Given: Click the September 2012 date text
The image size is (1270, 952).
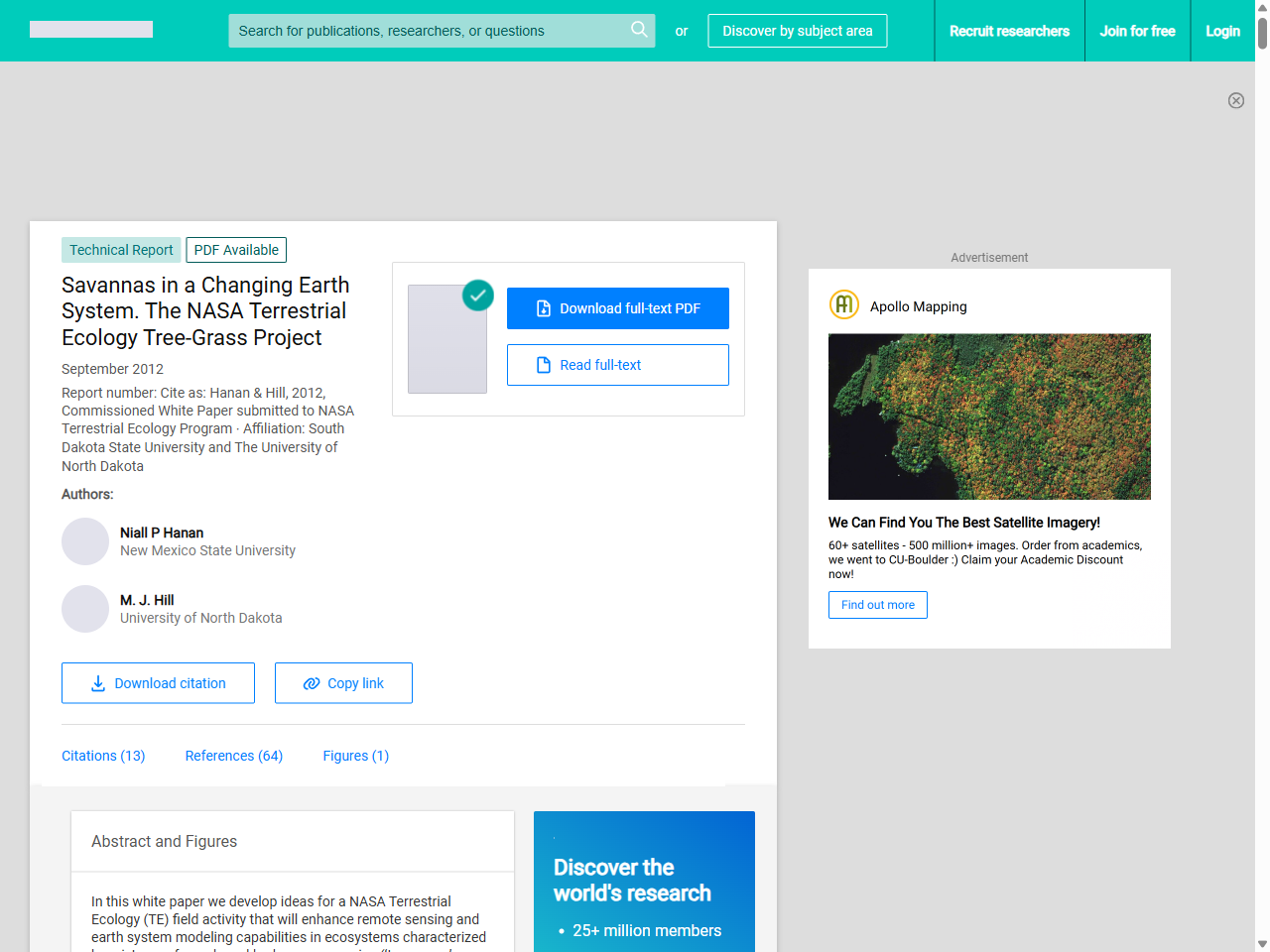Looking at the screenshot, I should click(x=112, y=369).
